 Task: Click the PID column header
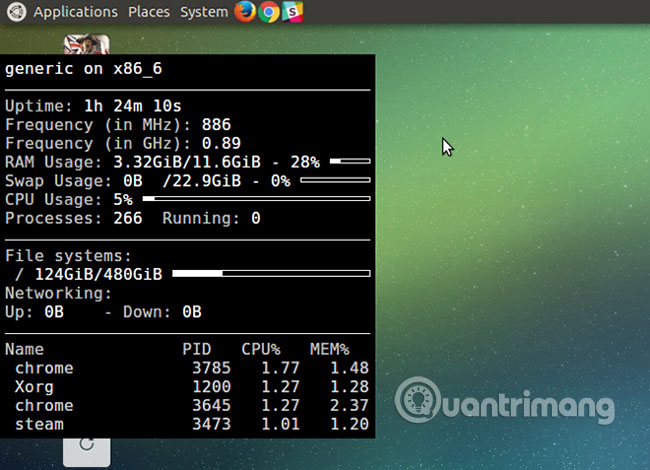pos(197,349)
